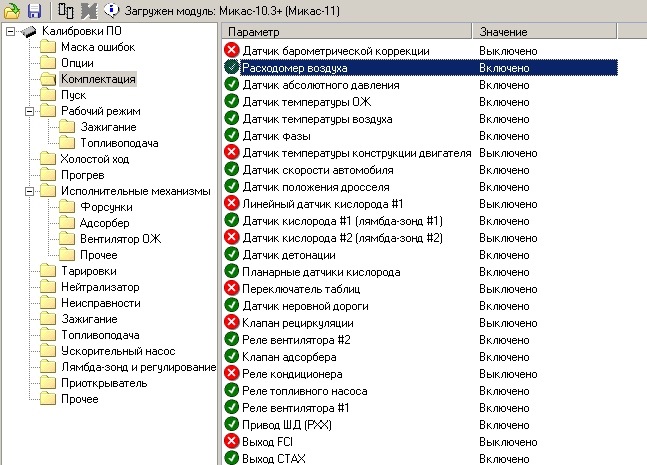Open the Холостой ход folder
The image size is (647, 465).
(x=95, y=159)
